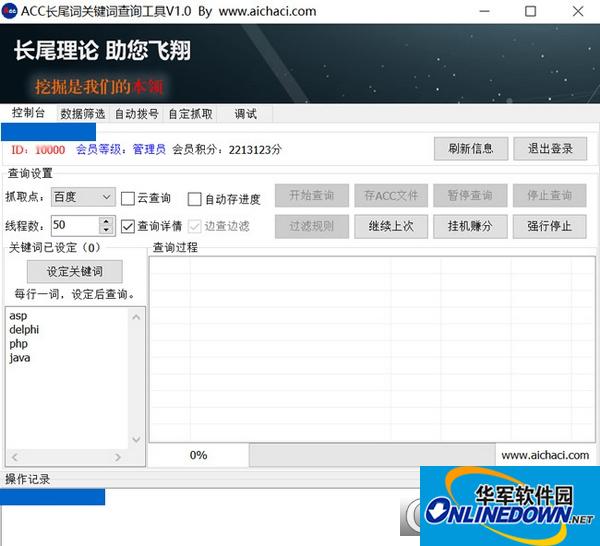Open the 数据筛选 tab

click(x=83, y=114)
